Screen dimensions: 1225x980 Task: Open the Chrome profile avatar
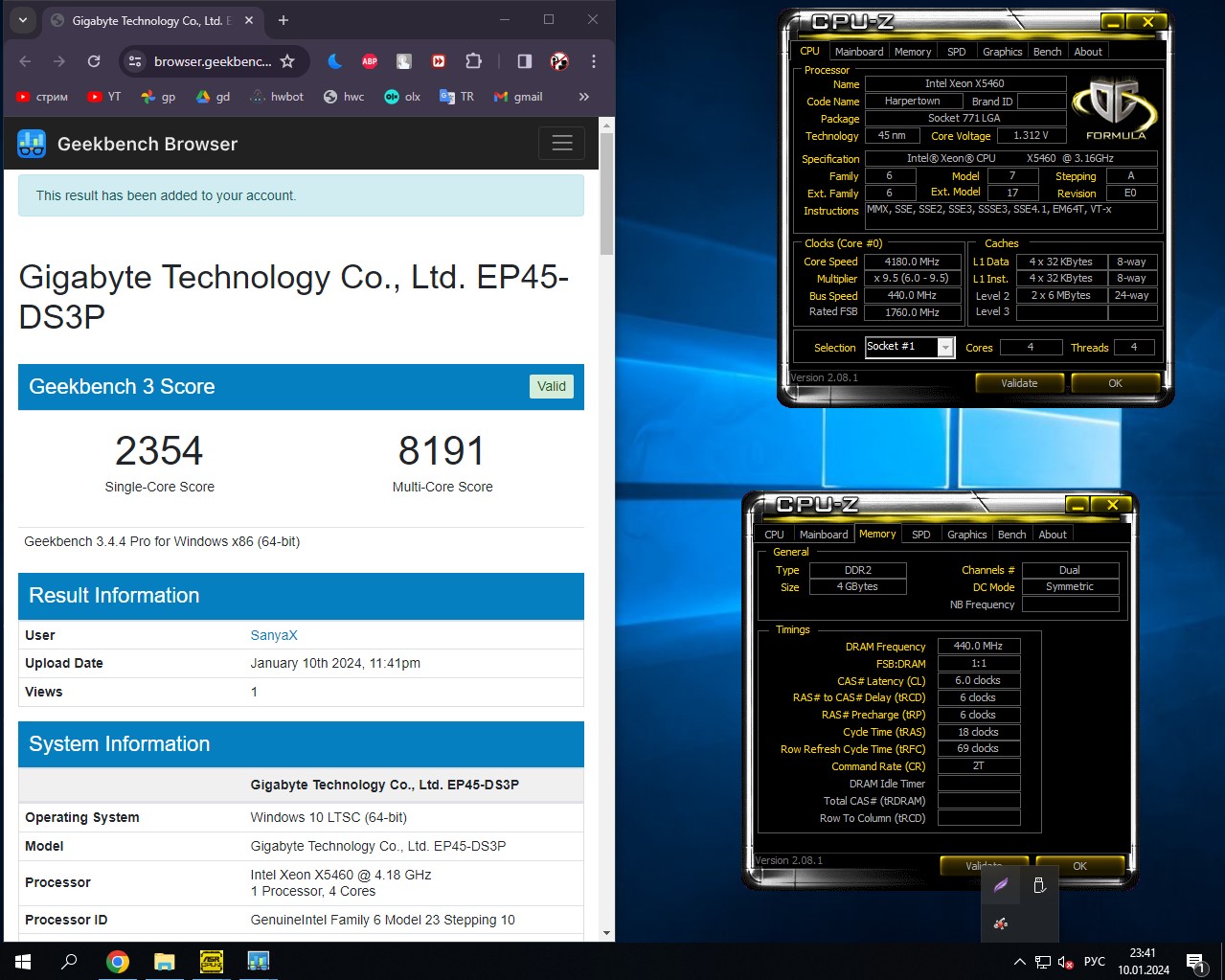tap(559, 61)
